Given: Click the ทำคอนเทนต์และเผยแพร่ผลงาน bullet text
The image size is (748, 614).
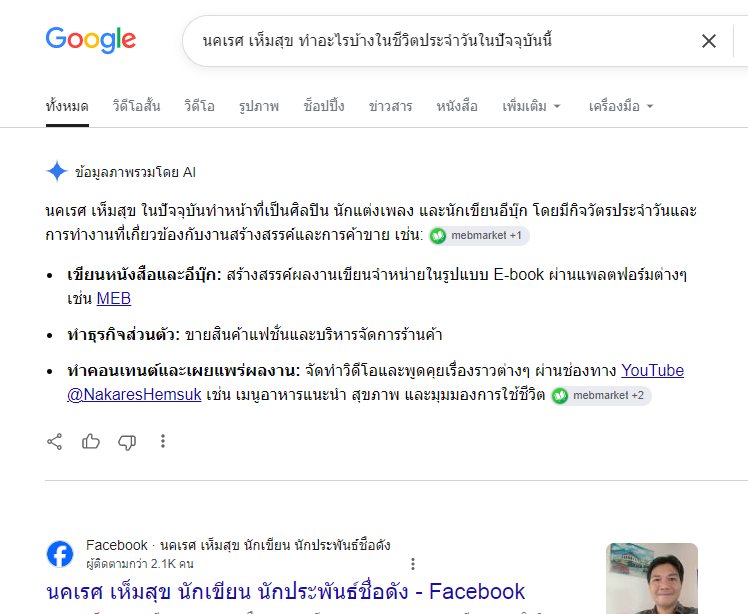Looking at the screenshot, I should click(x=184, y=371).
